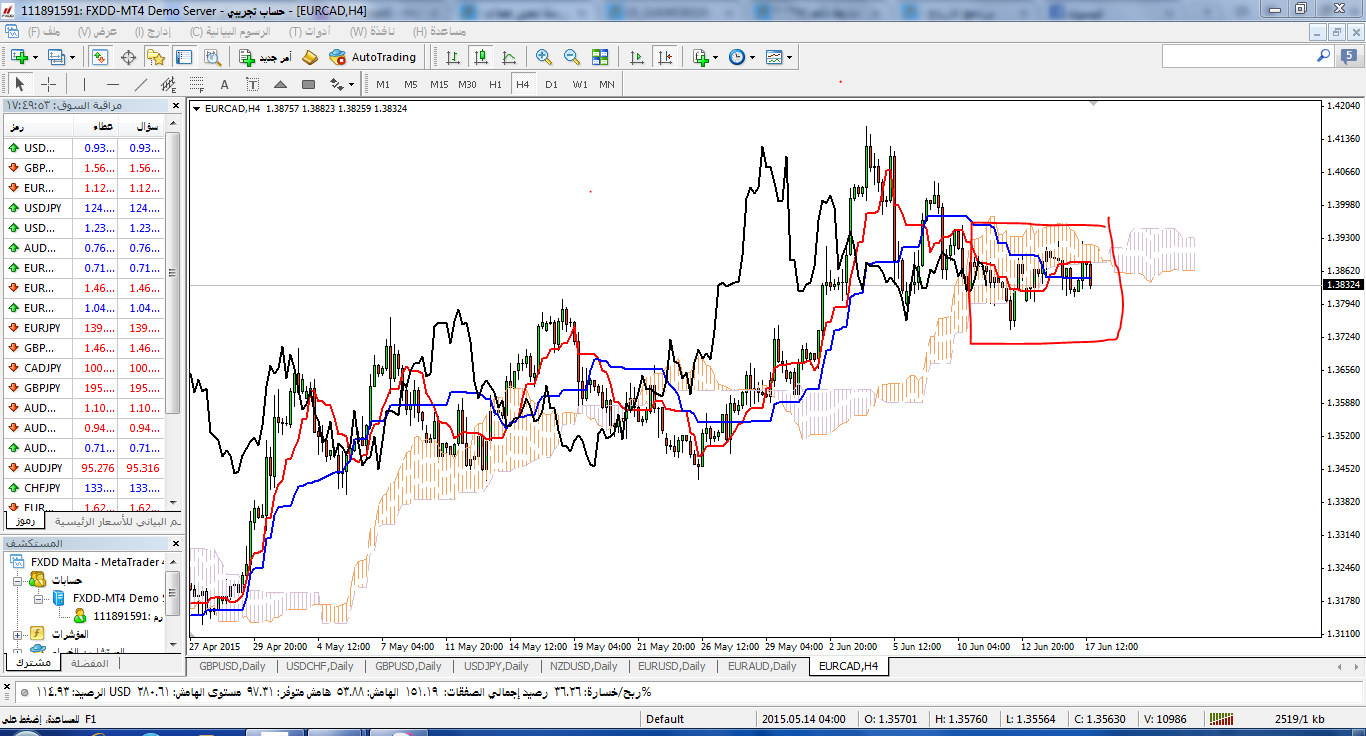Screen dimensions: 1366x736
Task: Select the trendline drawing tool
Action: tap(141, 84)
